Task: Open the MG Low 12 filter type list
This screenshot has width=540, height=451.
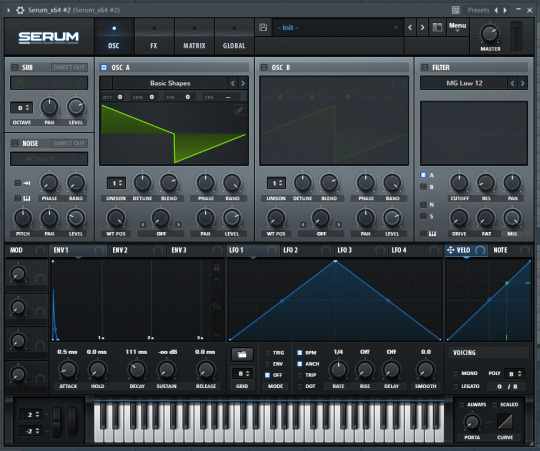Action: (x=464, y=83)
